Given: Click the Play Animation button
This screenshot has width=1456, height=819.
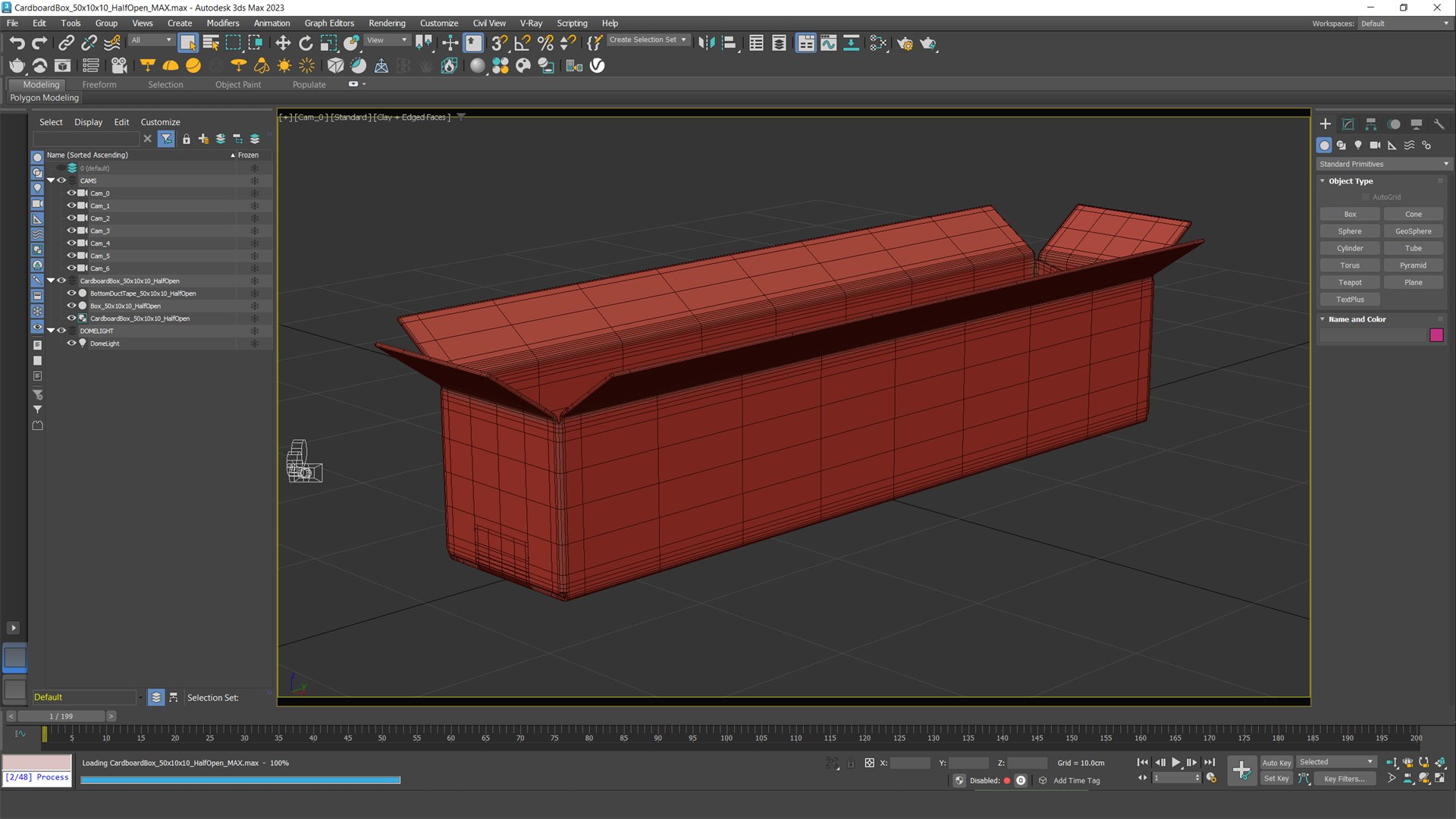Looking at the screenshot, I should coord(1176,762).
